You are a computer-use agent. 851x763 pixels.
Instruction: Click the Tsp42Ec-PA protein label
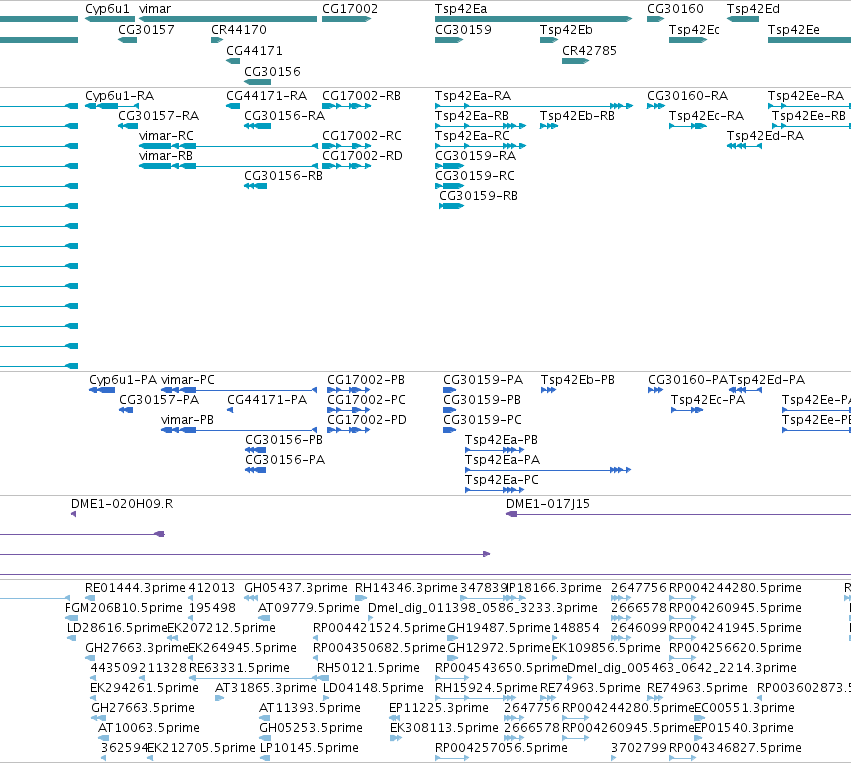coord(708,400)
